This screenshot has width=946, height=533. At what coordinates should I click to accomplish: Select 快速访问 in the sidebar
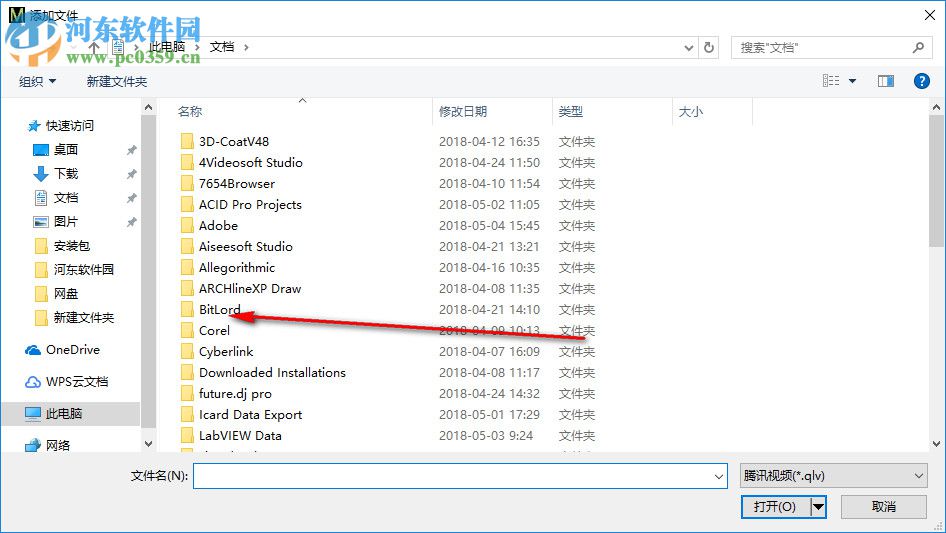pyautogui.click(x=69, y=126)
